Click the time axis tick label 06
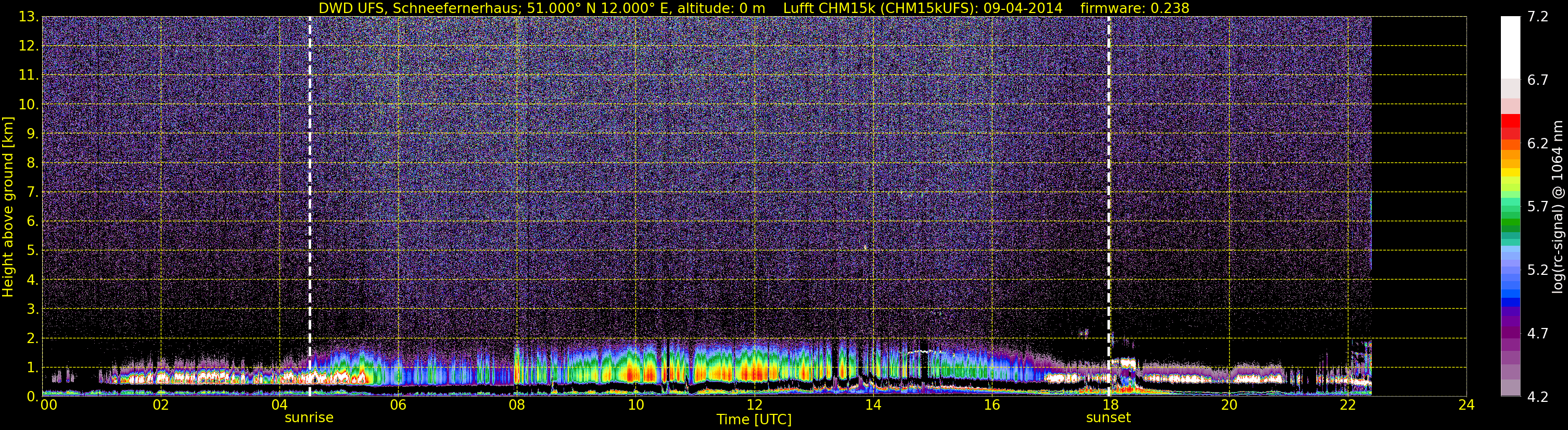The width and height of the screenshot is (1568, 430). click(x=398, y=405)
